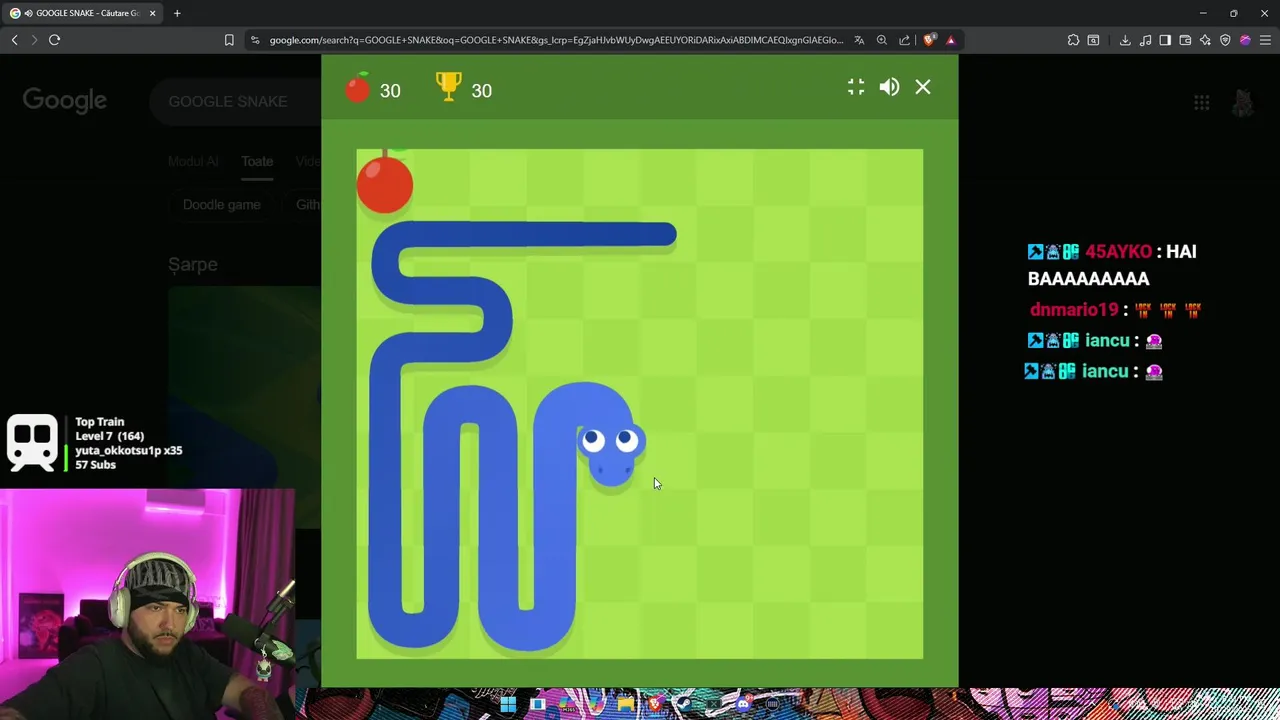The height and width of the screenshot is (720, 1280).
Task: Click the address bar URL
Action: 556,40
